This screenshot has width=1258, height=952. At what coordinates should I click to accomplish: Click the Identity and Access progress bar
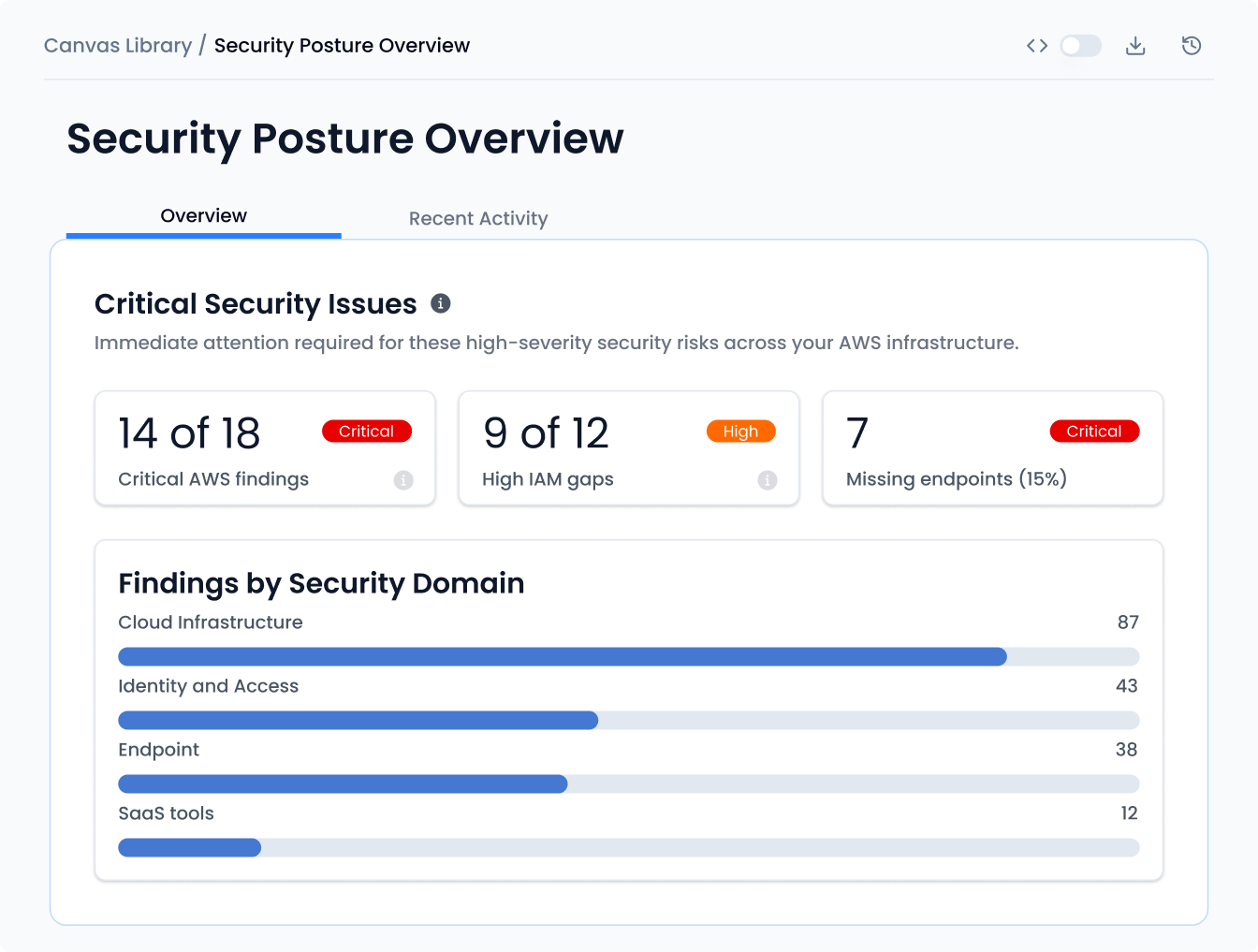click(x=628, y=721)
